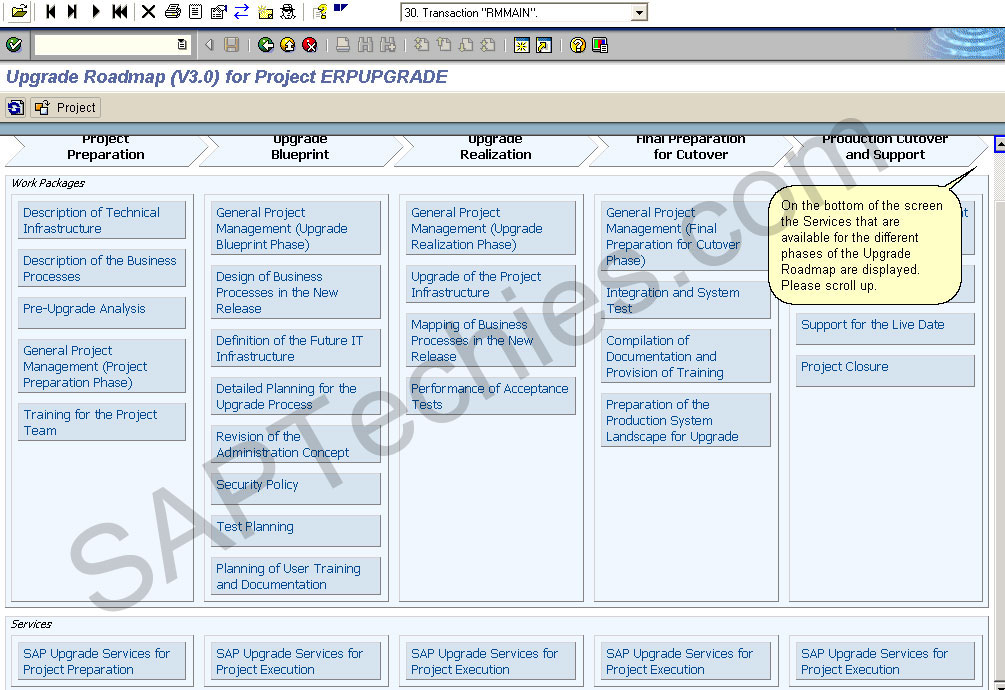Screen dimensions: 1005x690
Task: Click into the SAP command field
Action: [105, 45]
